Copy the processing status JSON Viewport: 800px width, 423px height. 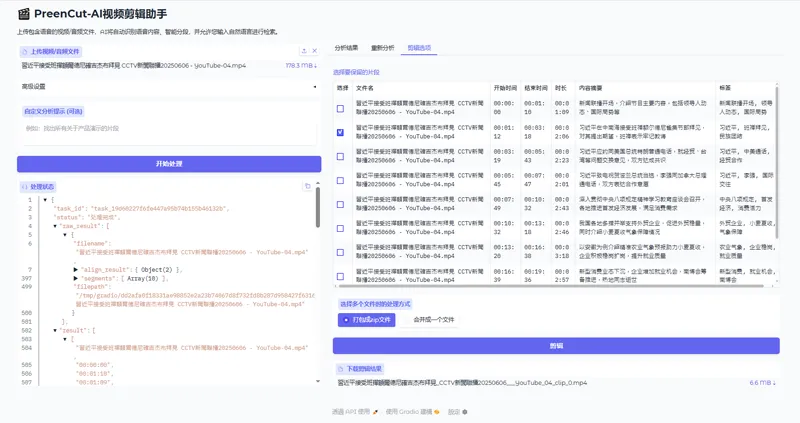[308, 186]
